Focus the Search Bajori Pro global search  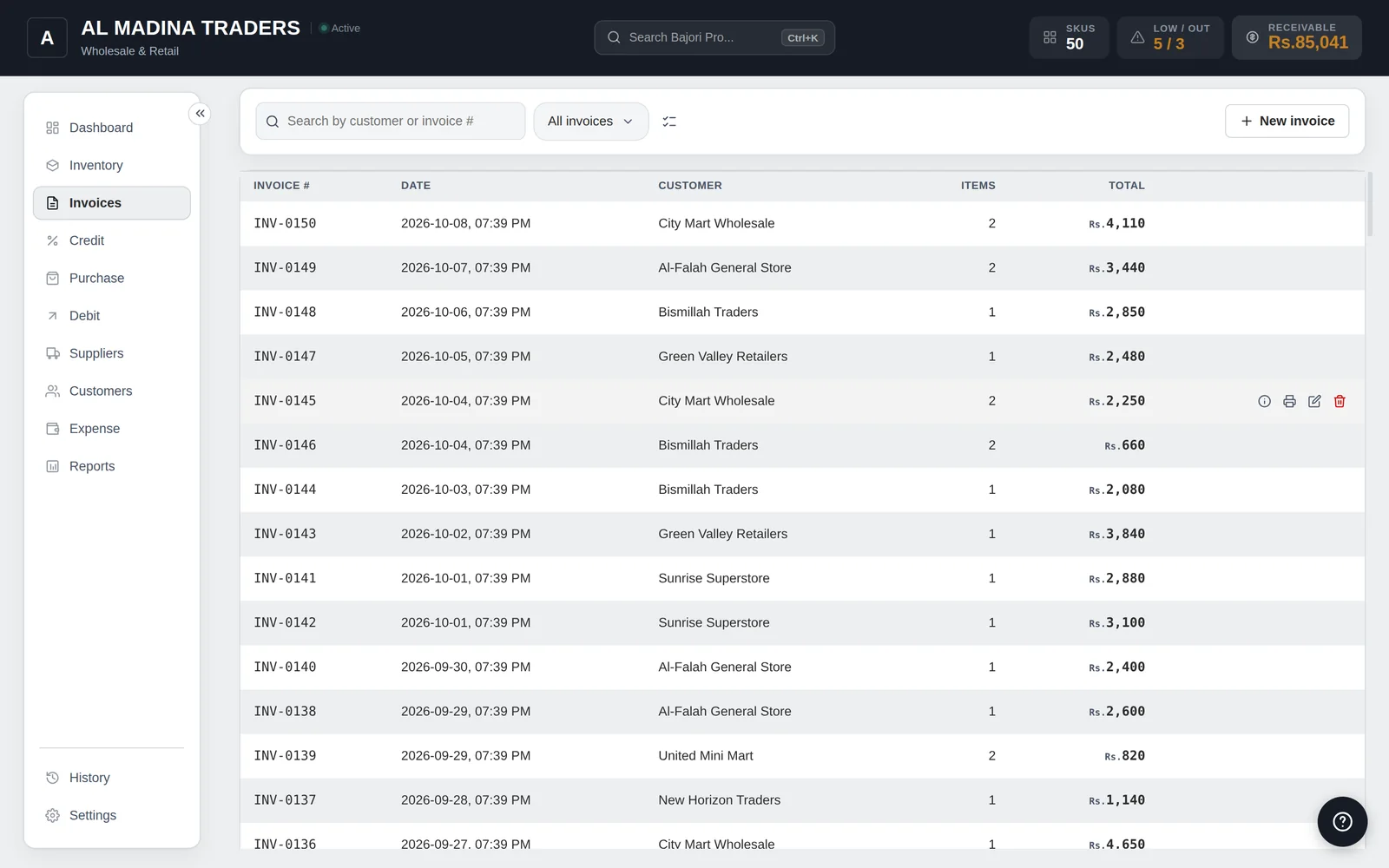(x=714, y=37)
